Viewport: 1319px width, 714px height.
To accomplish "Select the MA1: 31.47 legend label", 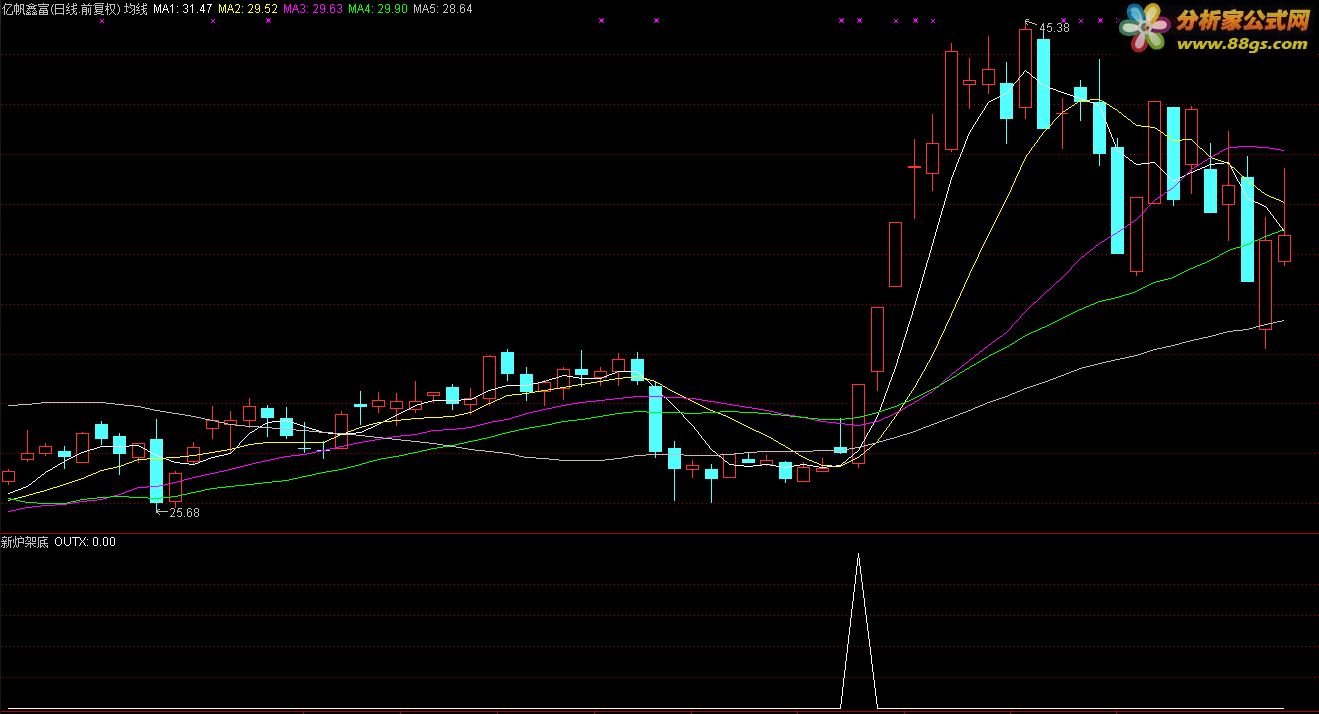I will pyautogui.click(x=183, y=8).
